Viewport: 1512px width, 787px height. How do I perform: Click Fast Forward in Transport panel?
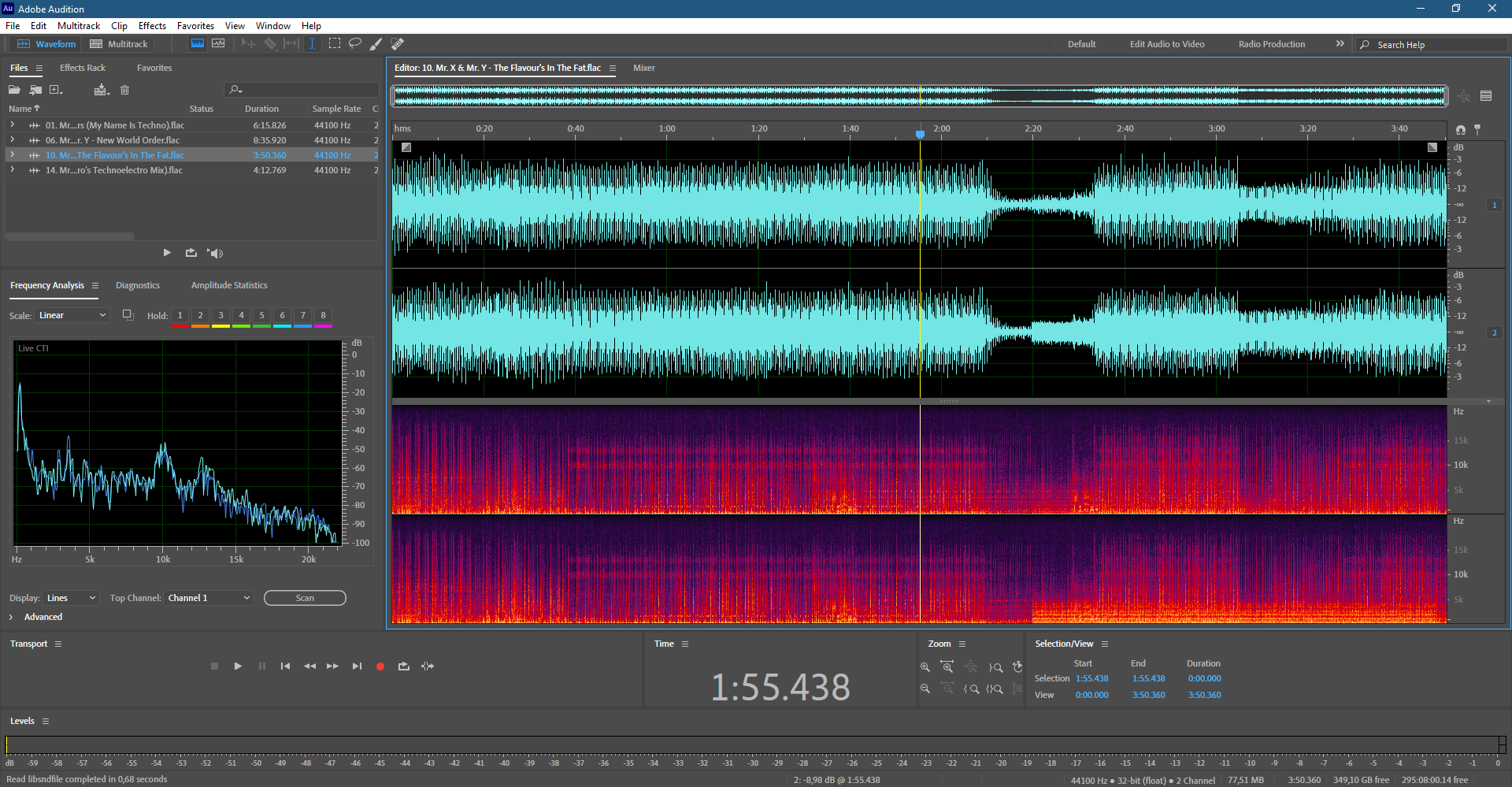(x=332, y=666)
